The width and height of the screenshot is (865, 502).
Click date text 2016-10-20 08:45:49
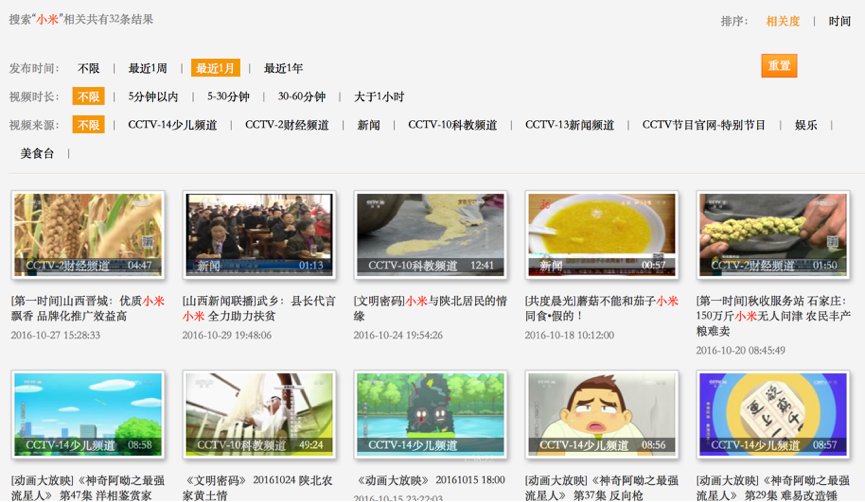pos(740,350)
